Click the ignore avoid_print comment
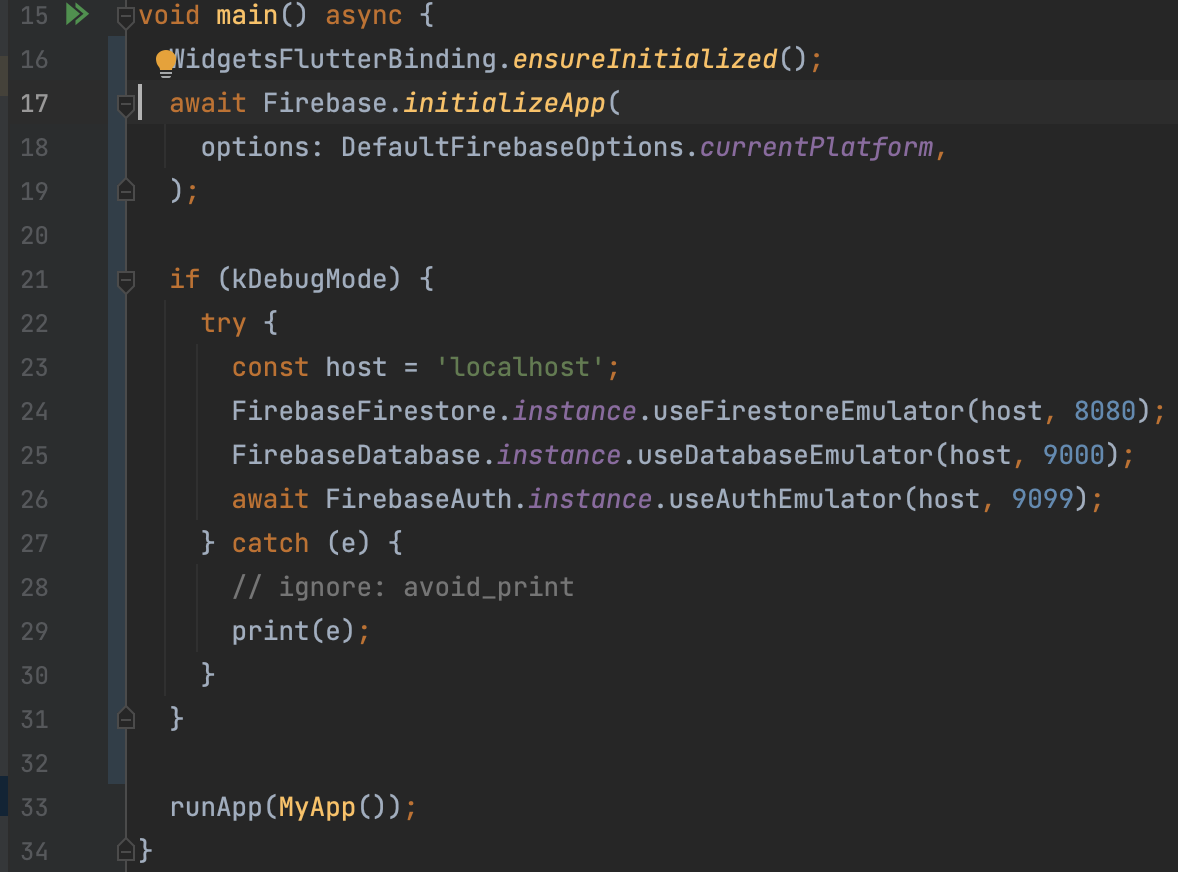This screenshot has width=1178, height=872. tap(403, 587)
